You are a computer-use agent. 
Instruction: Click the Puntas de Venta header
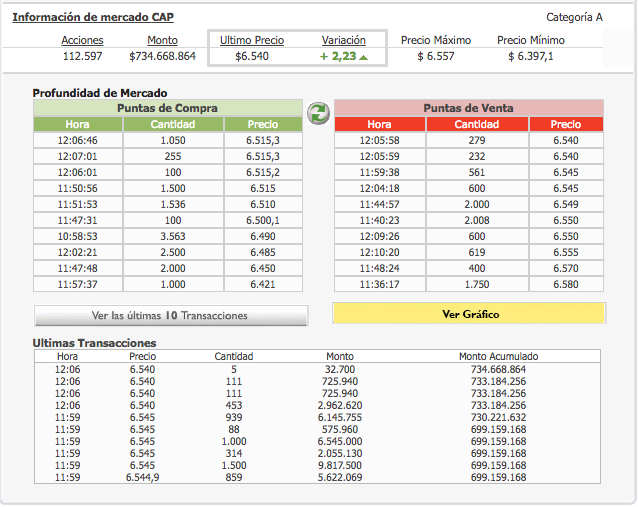pyautogui.click(x=469, y=108)
